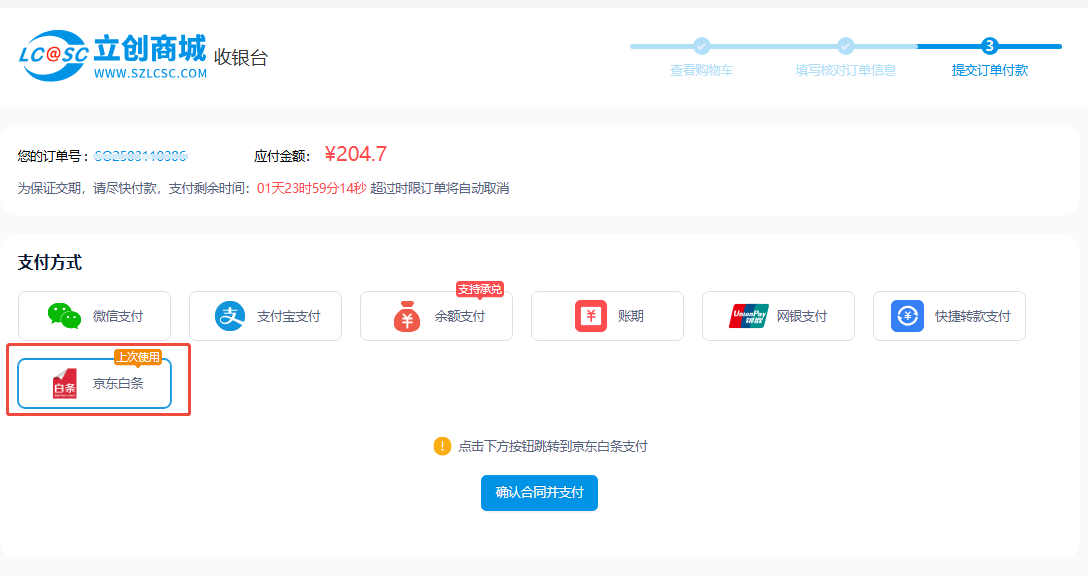Select 微信支付 payment option
1088x576 pixels.
click(118, 316)
